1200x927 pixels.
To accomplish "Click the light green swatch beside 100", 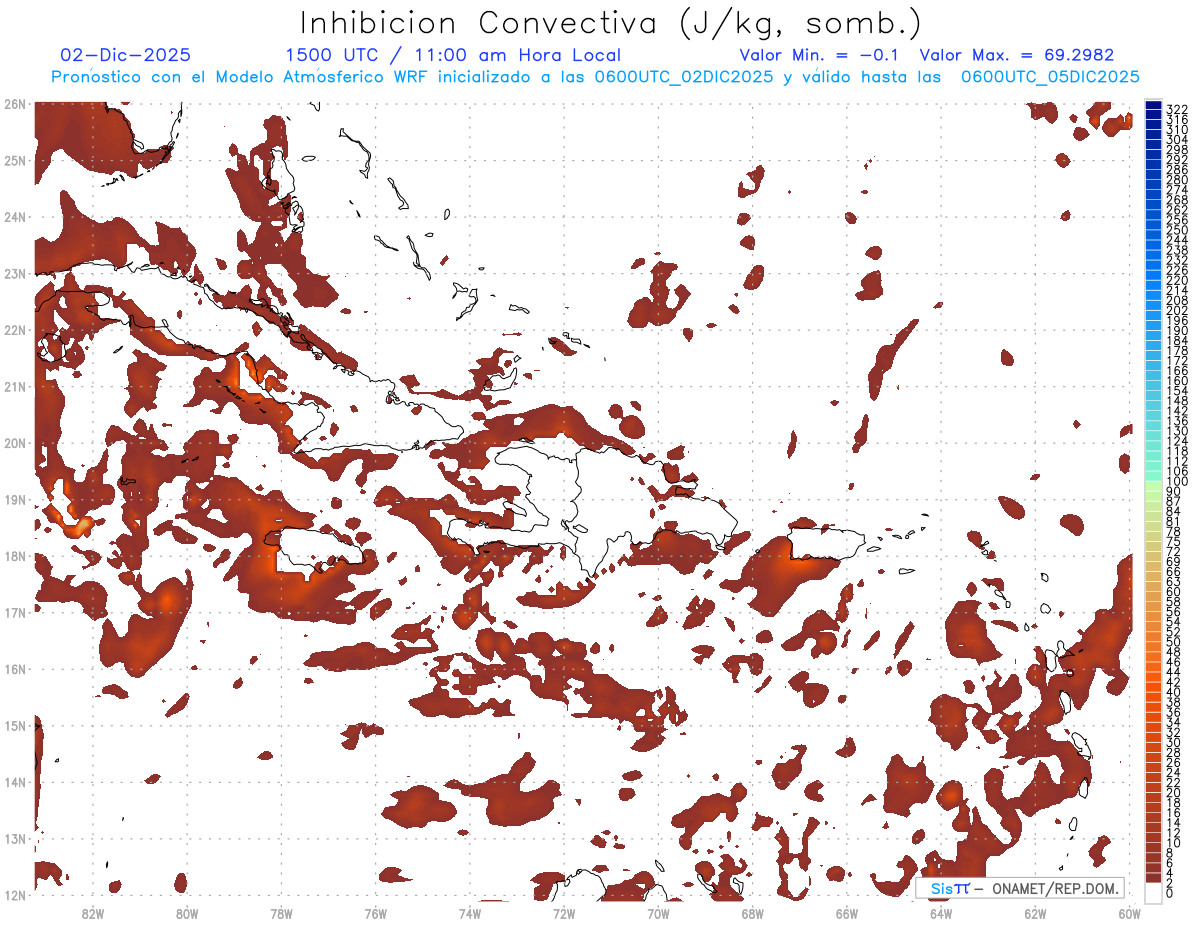I will 1153,485.
